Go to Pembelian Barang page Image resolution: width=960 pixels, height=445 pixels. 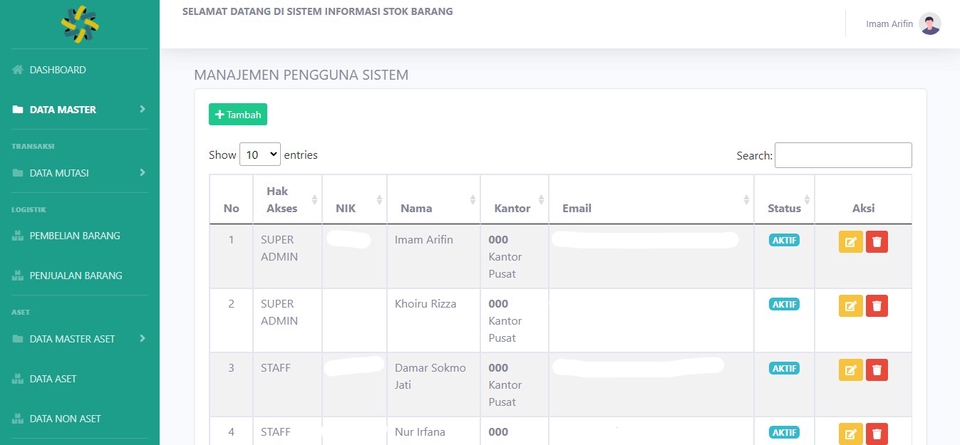tap(74, 236)
